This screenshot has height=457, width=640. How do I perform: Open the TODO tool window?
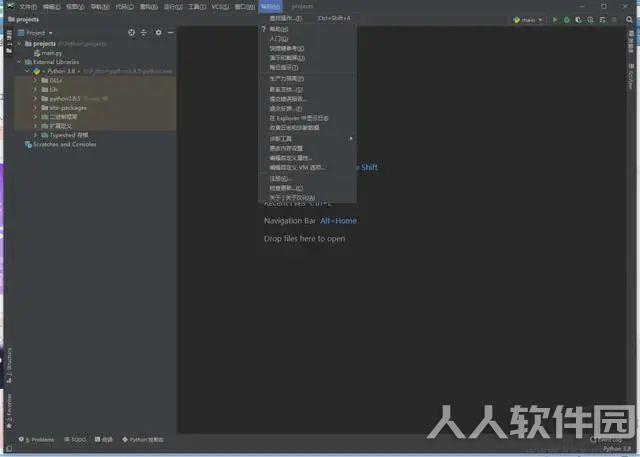(x=75, y=439)
